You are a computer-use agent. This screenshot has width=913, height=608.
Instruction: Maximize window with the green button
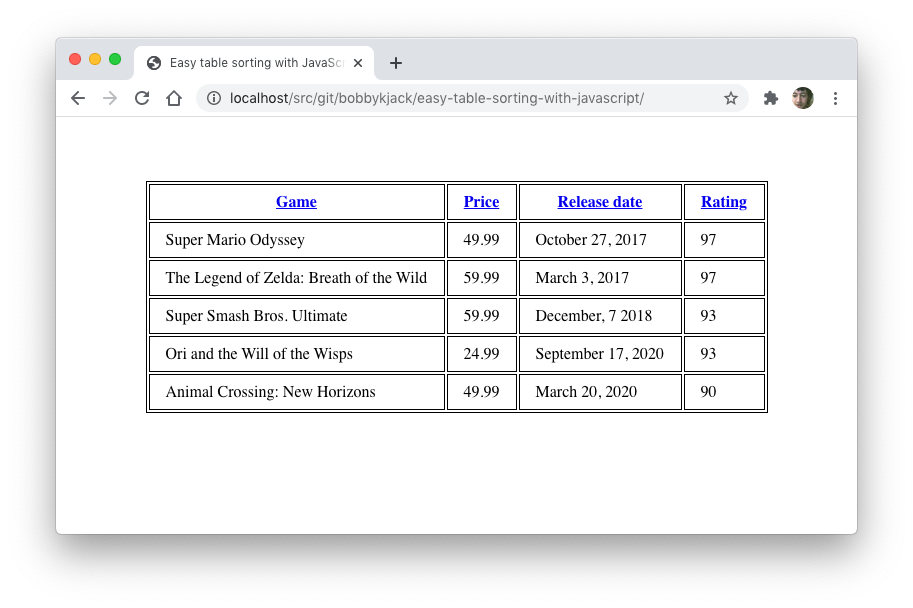115,59
